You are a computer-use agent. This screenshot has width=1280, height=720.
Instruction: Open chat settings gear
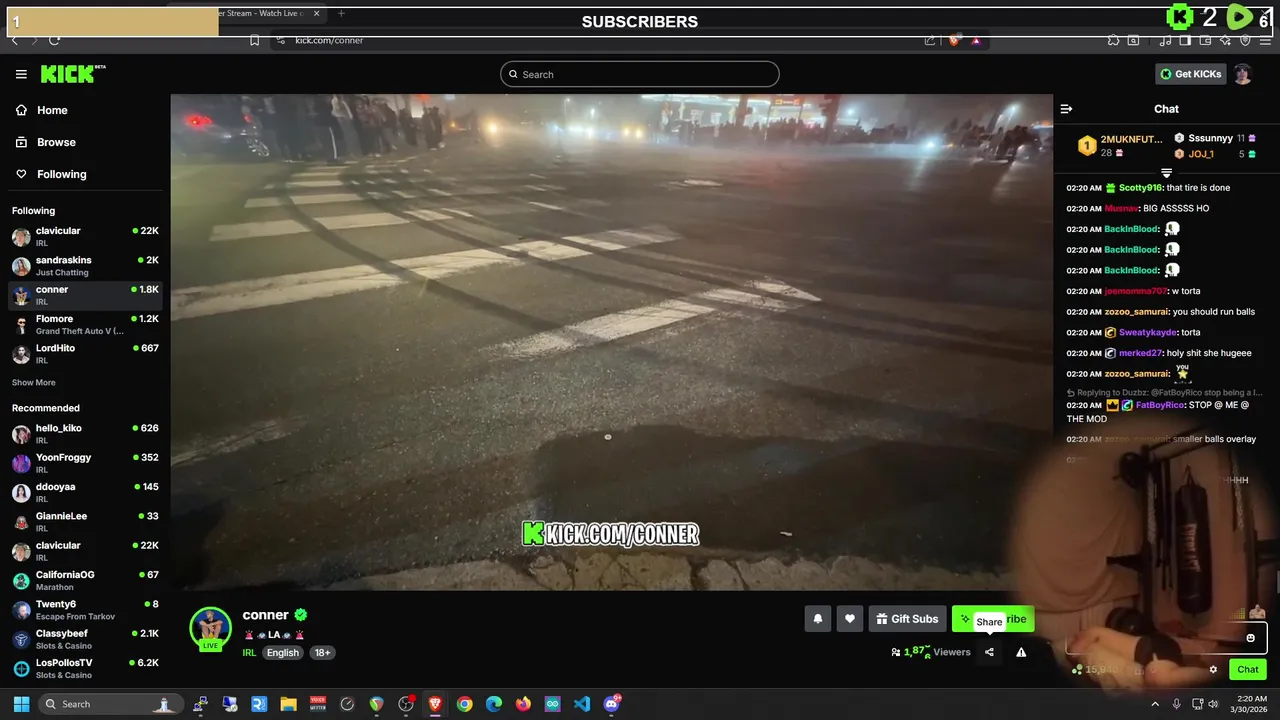click(x=1213, y=670)
